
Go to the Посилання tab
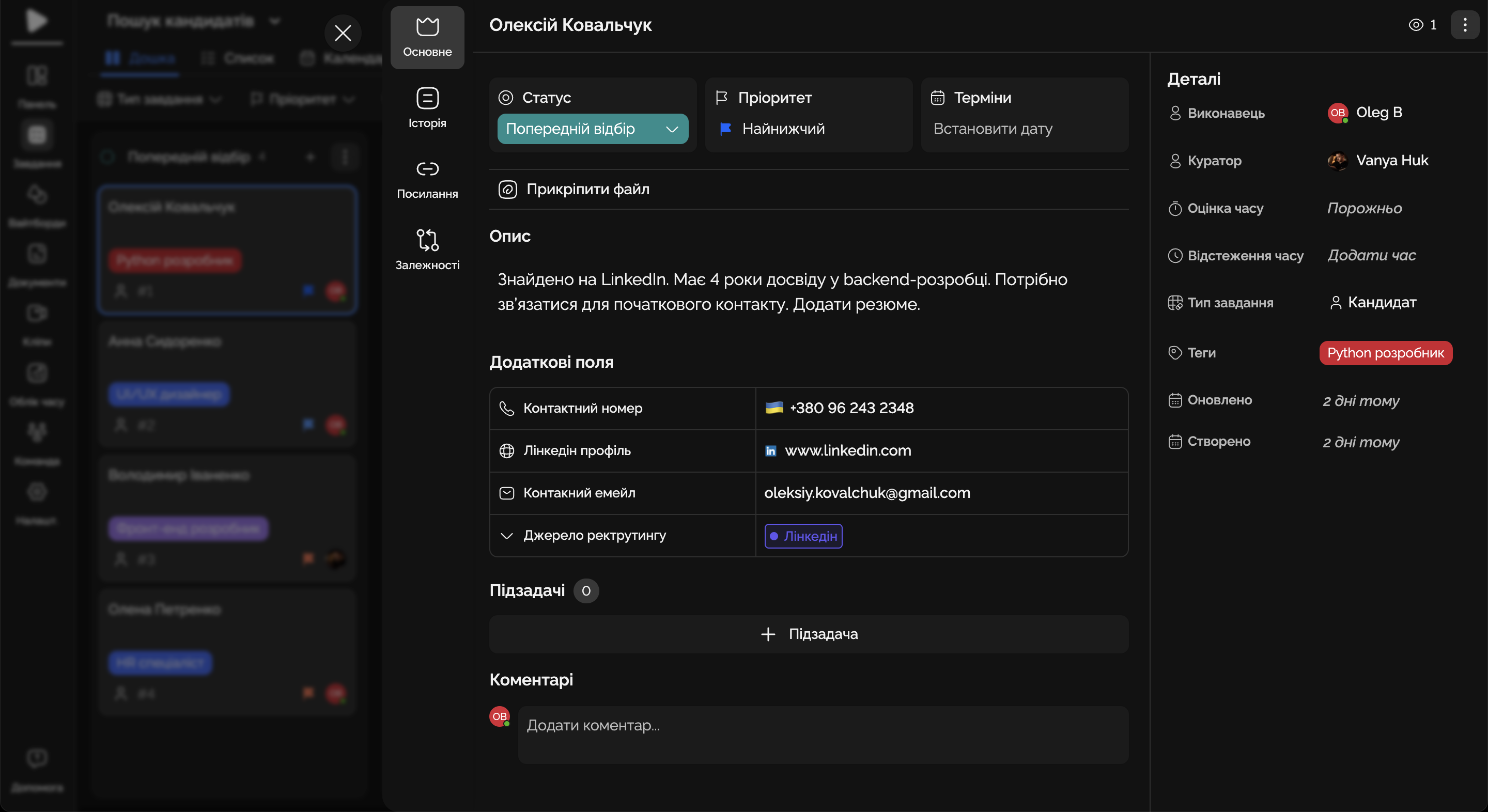pos(427,179)
